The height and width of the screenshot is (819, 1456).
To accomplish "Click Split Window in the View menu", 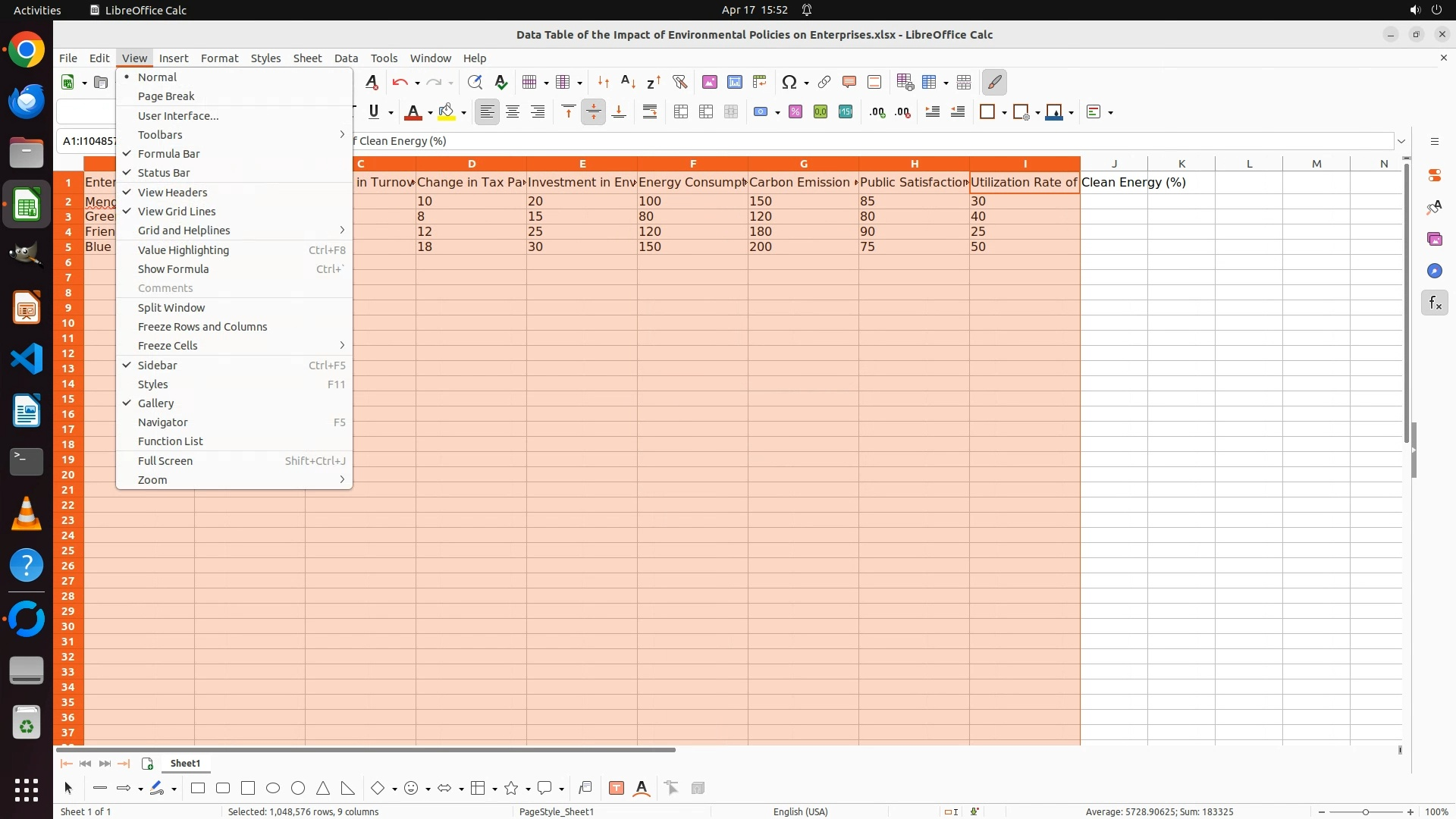I will point(171,308).
